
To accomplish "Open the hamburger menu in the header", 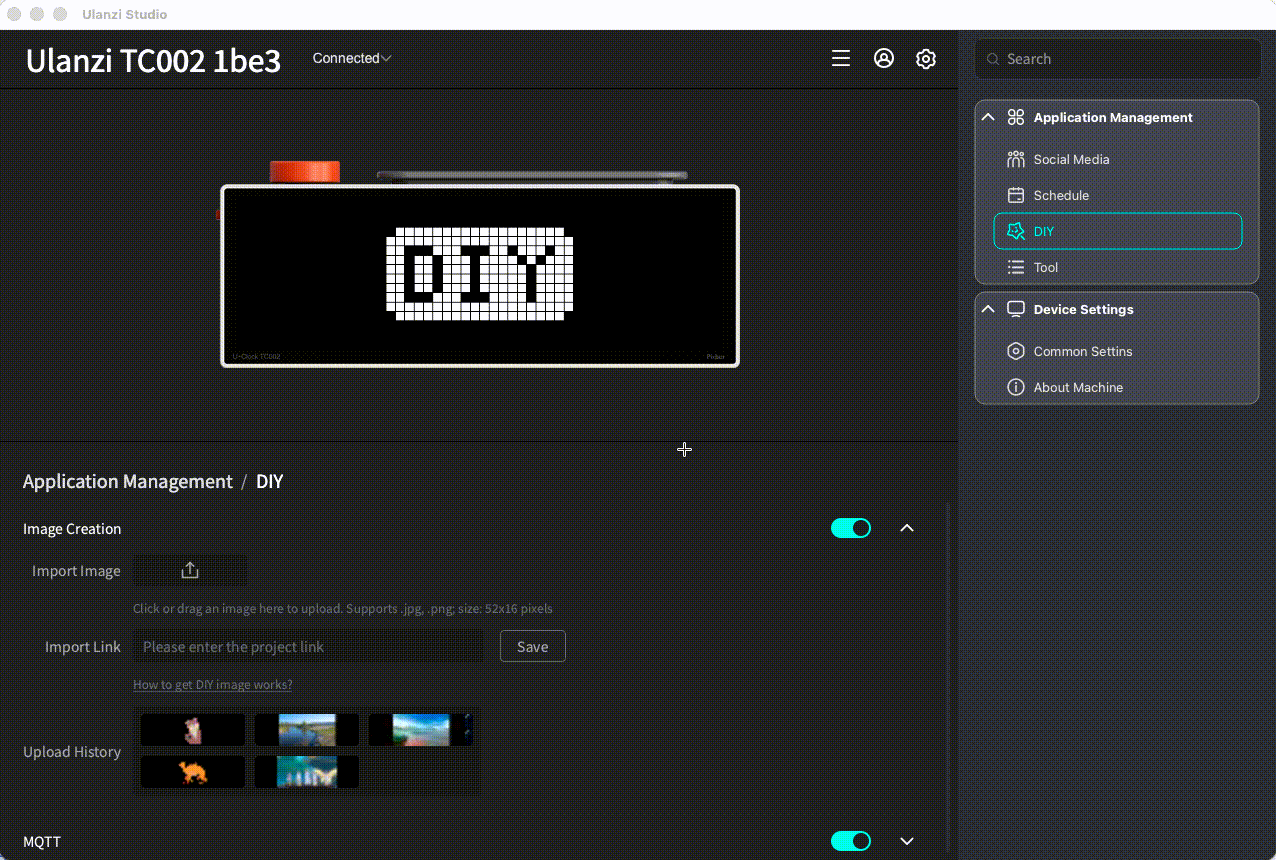I will 841,58.
